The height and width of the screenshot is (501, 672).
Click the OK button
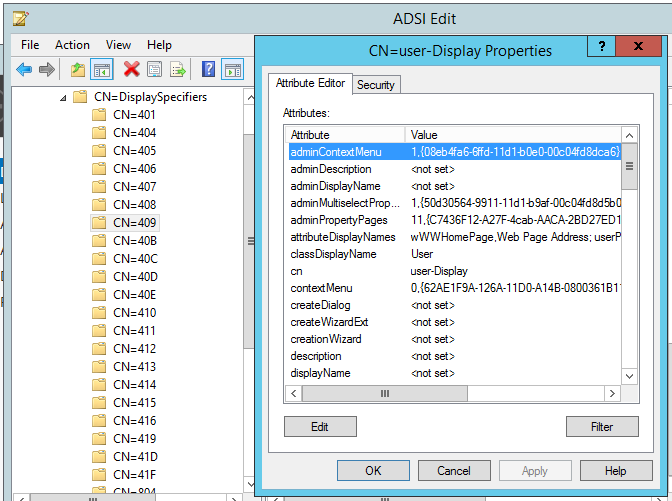[x=373, y=471]
